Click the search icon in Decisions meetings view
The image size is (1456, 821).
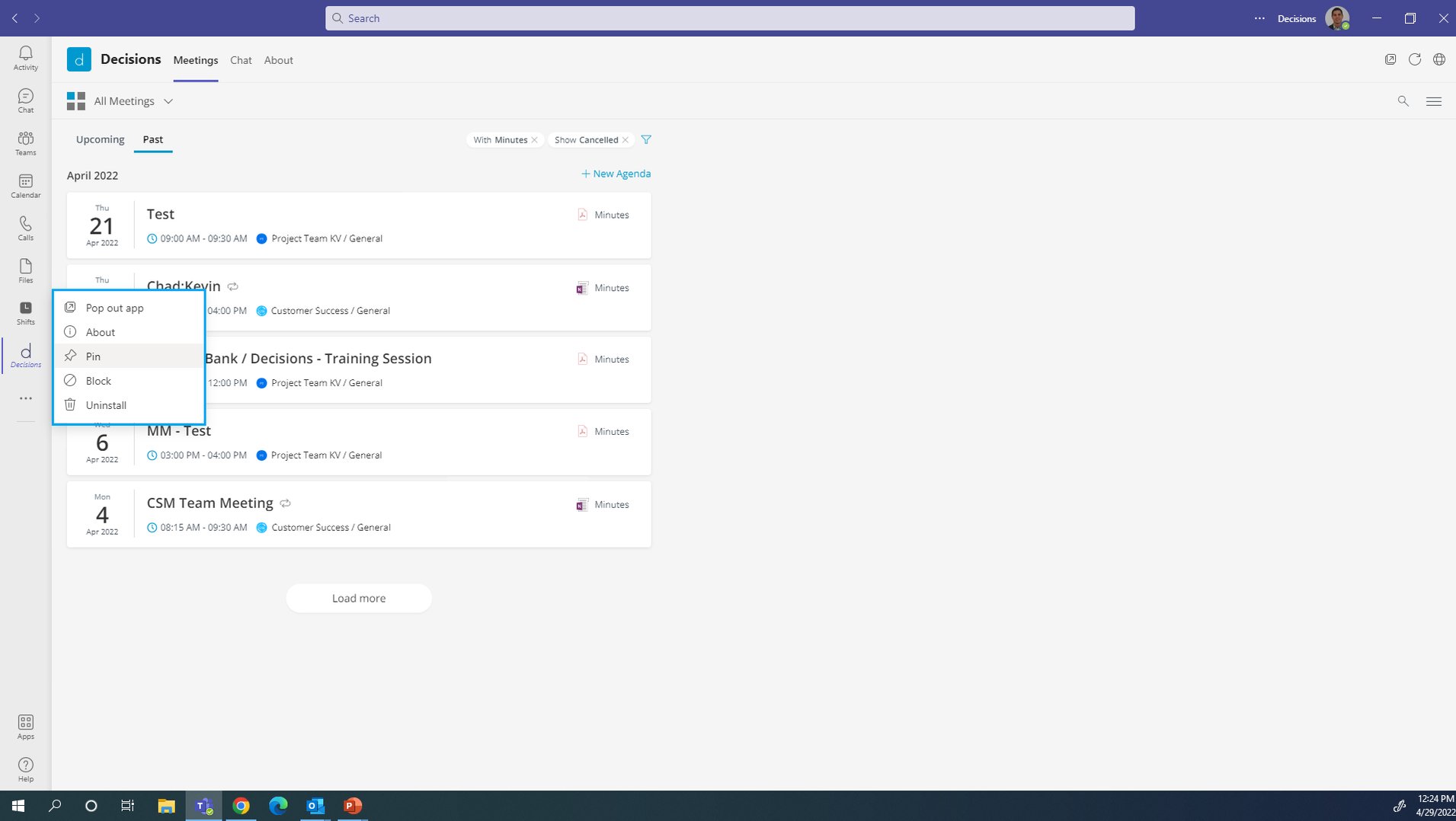(1403, 101)
